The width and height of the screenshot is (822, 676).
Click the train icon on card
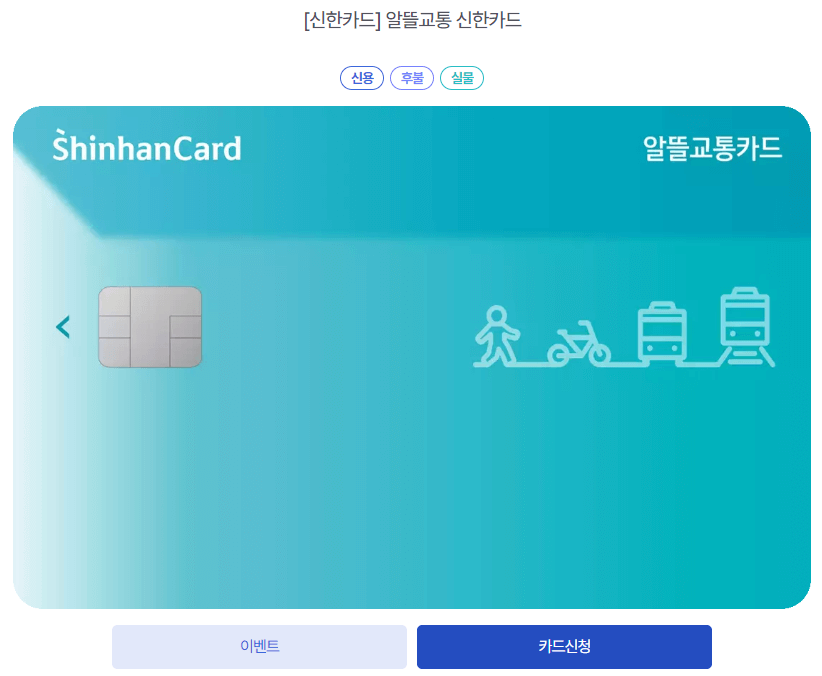746,326
